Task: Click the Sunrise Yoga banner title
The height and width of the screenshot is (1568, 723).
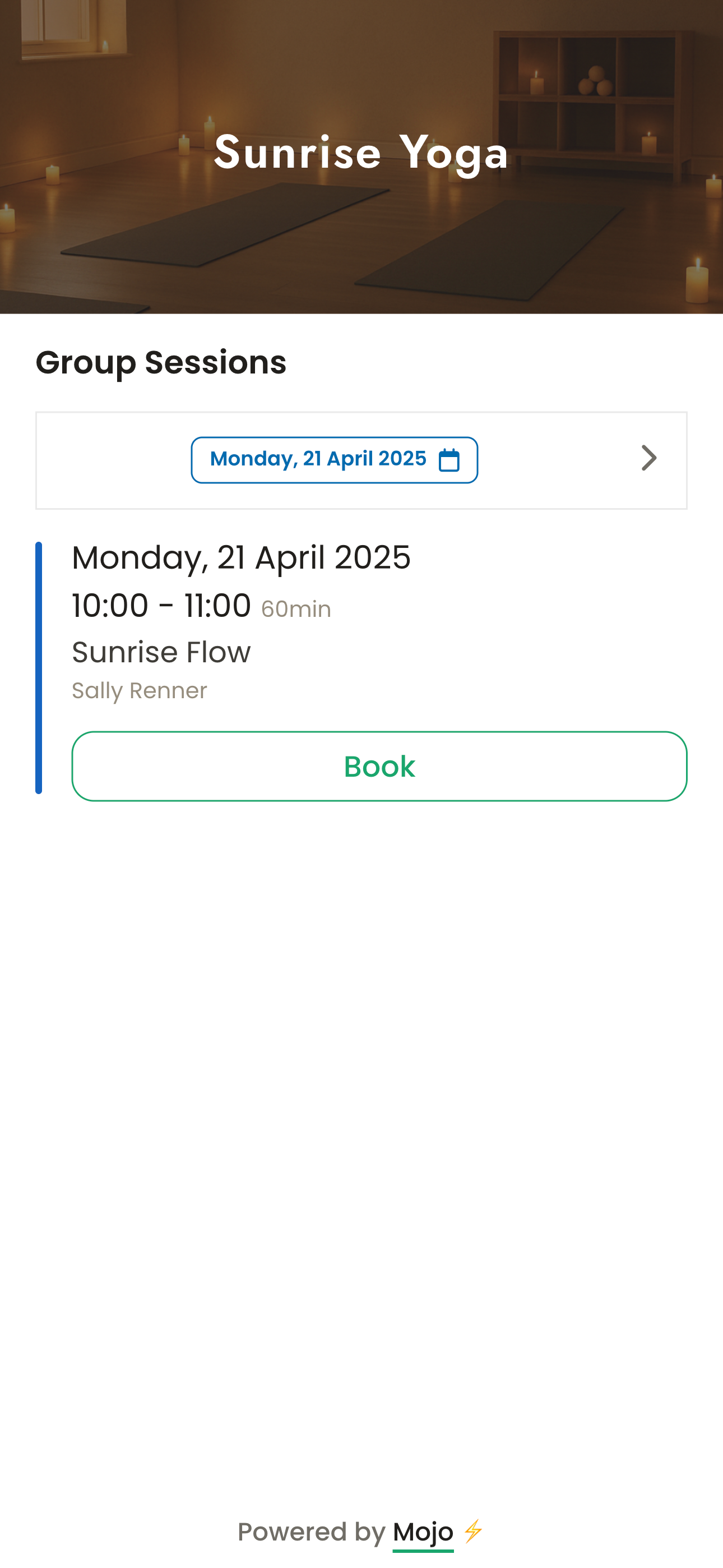Action: [x=361, y=153]
